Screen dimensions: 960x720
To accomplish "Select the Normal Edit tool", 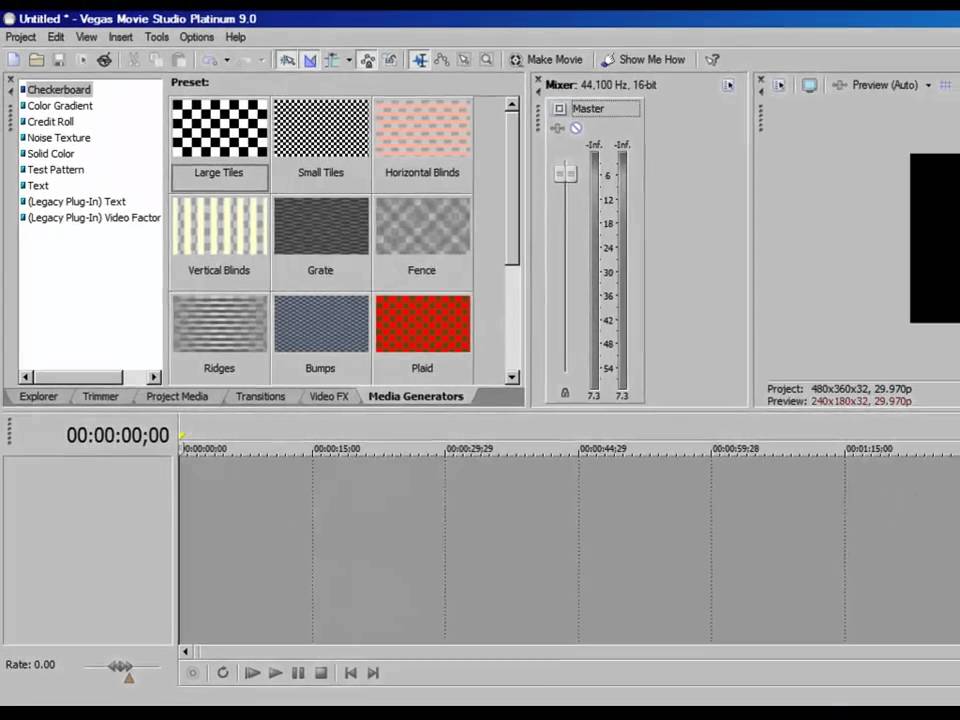I will 420,60.
